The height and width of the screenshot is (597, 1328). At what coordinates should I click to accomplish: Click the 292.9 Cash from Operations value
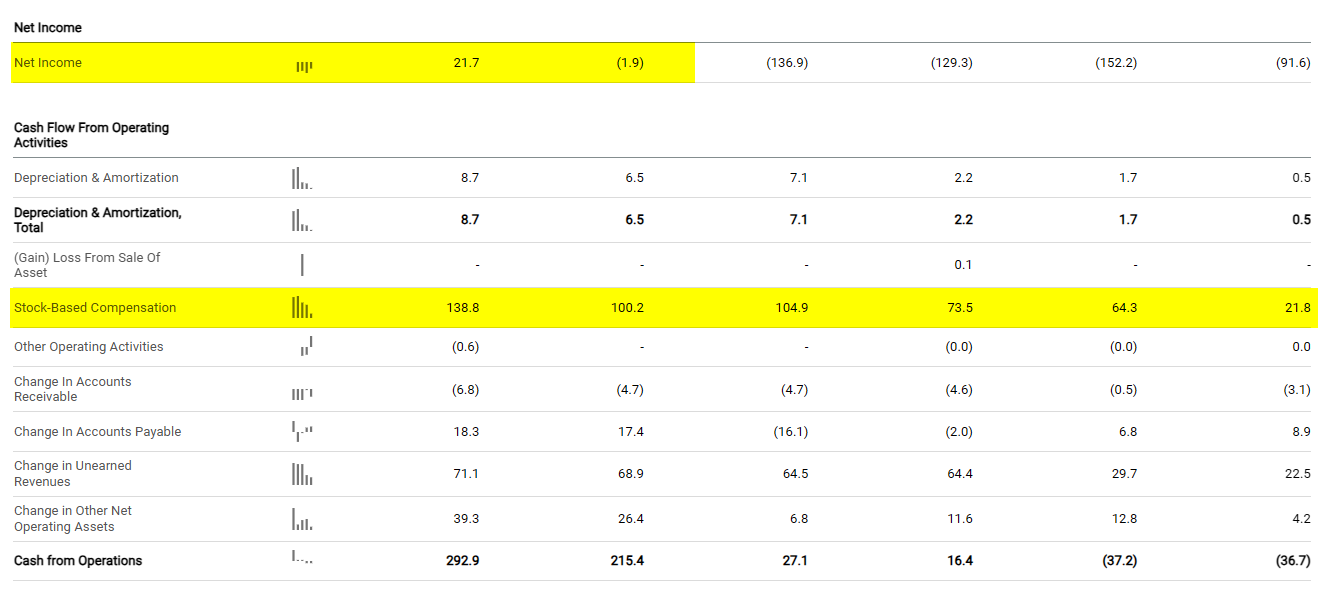coord(462,561)
